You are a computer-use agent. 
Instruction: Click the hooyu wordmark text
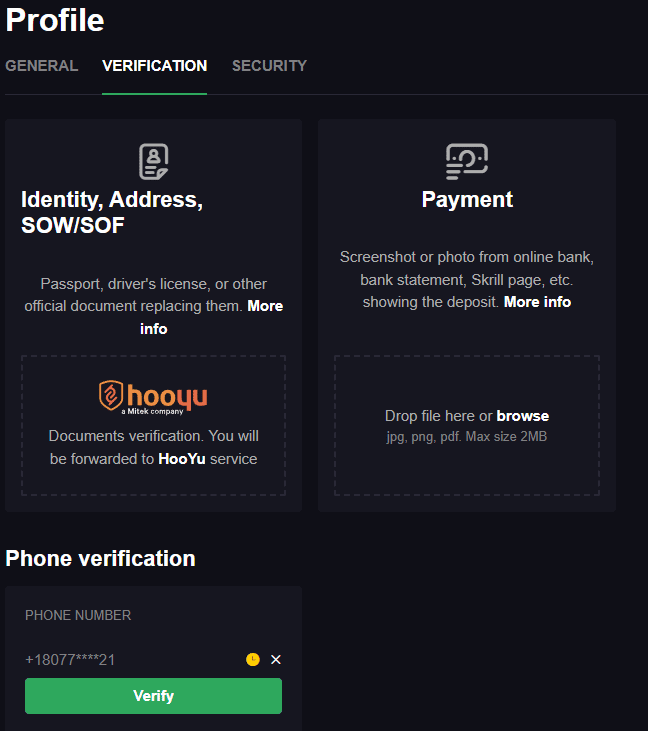point(167,396)
